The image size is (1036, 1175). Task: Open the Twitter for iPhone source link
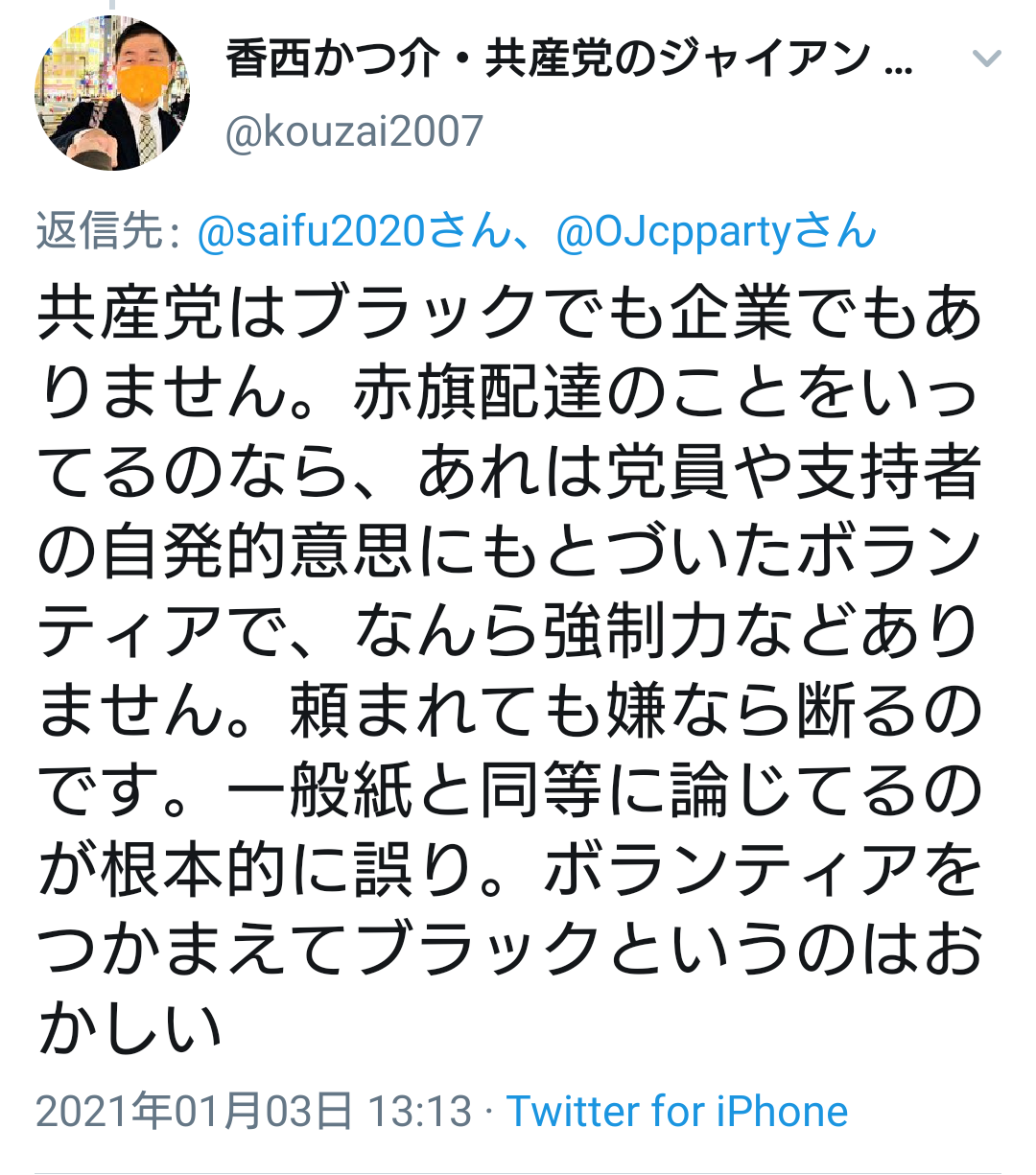(677, 1112)
